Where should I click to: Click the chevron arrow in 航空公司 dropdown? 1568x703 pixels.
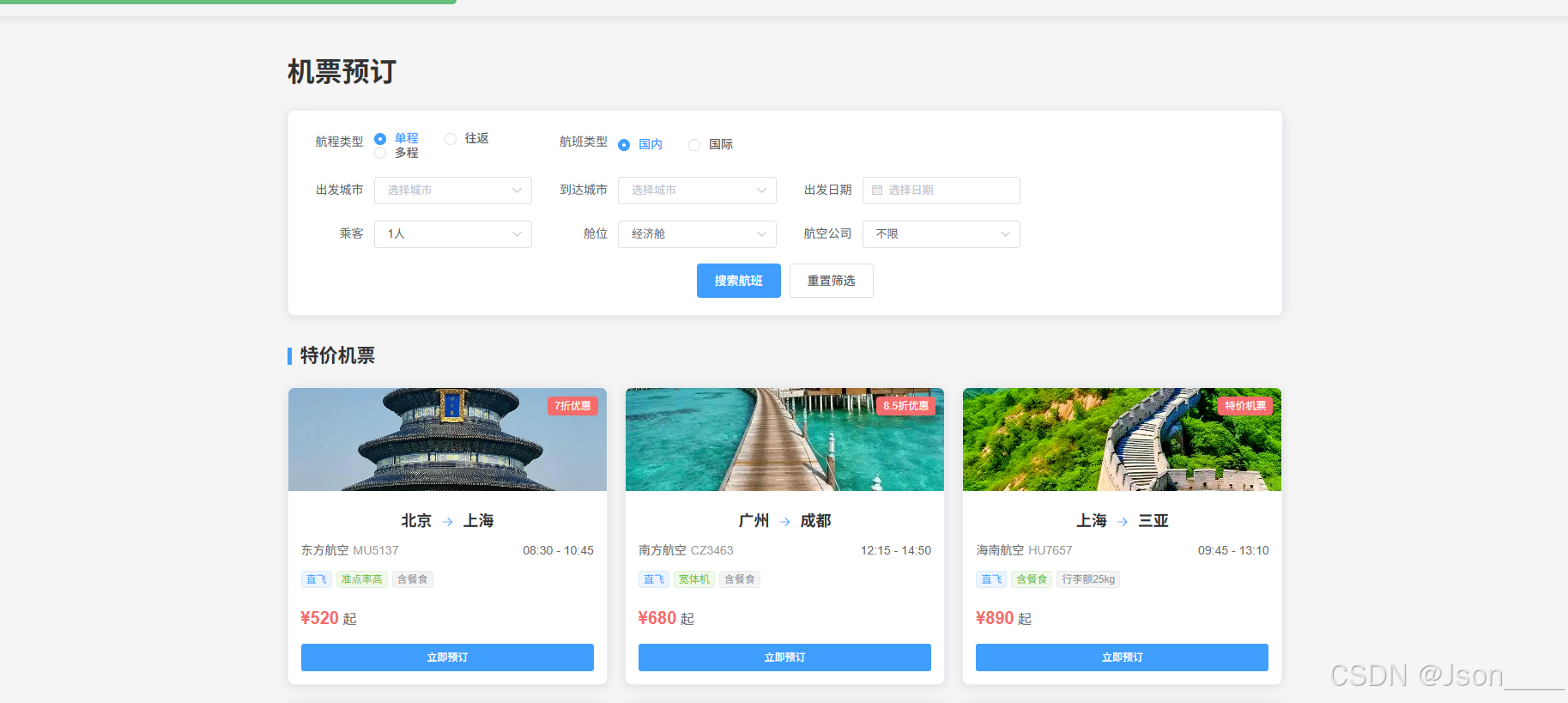[1005, 234]
